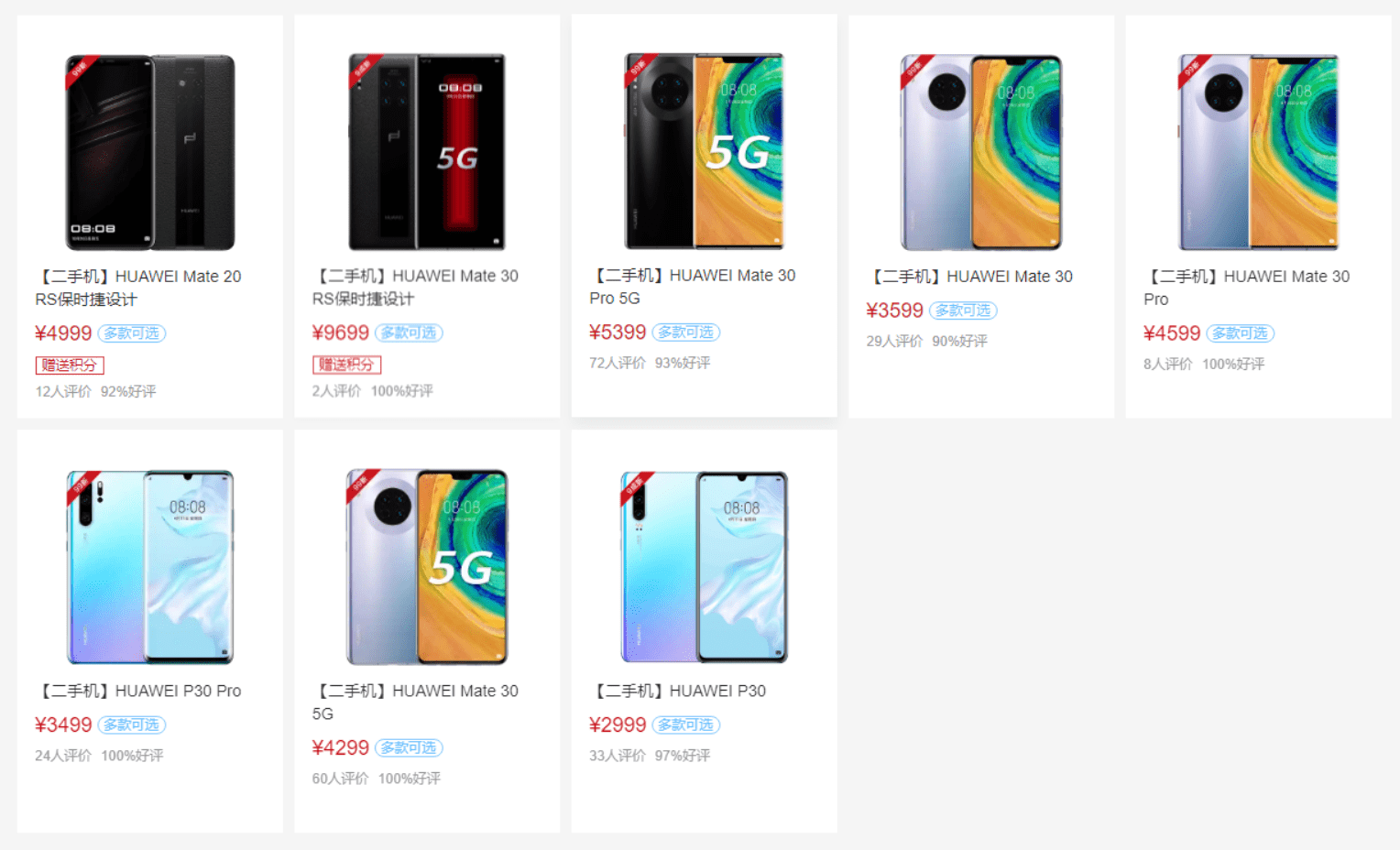
Task: Open the HUAWEI P30 Pro product photo
Action: click(150, 567)
